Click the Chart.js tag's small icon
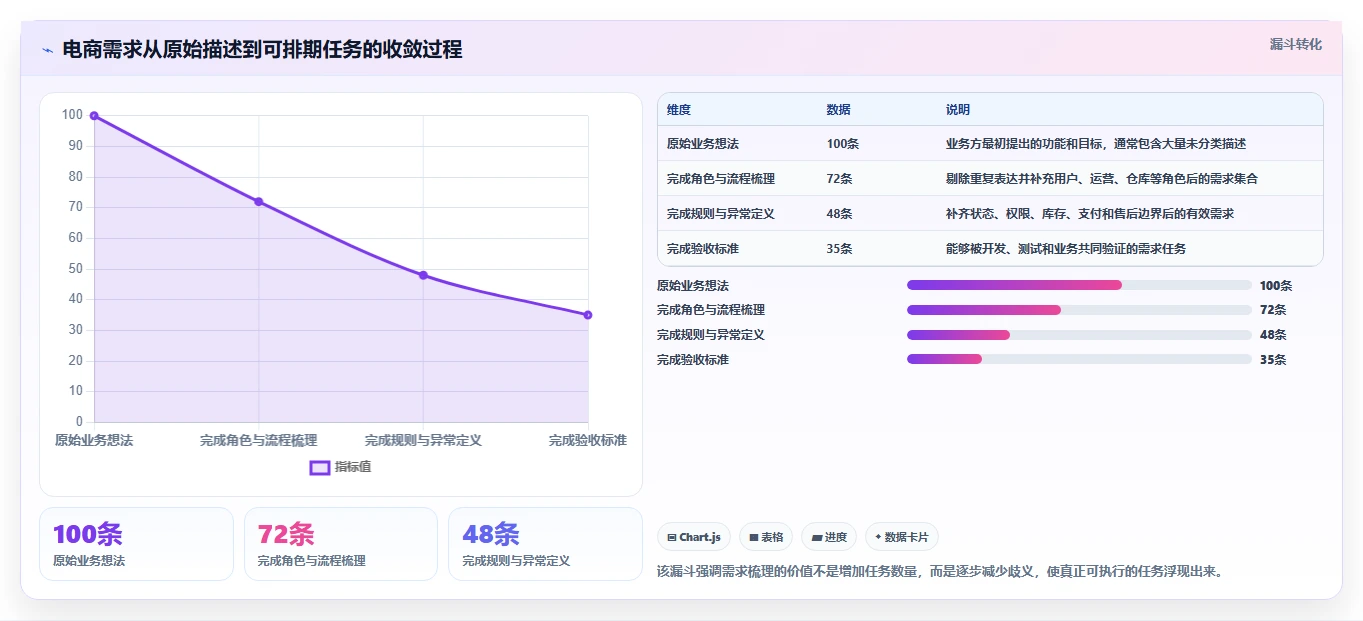1363x621 pixels. (x=672, y=537)
